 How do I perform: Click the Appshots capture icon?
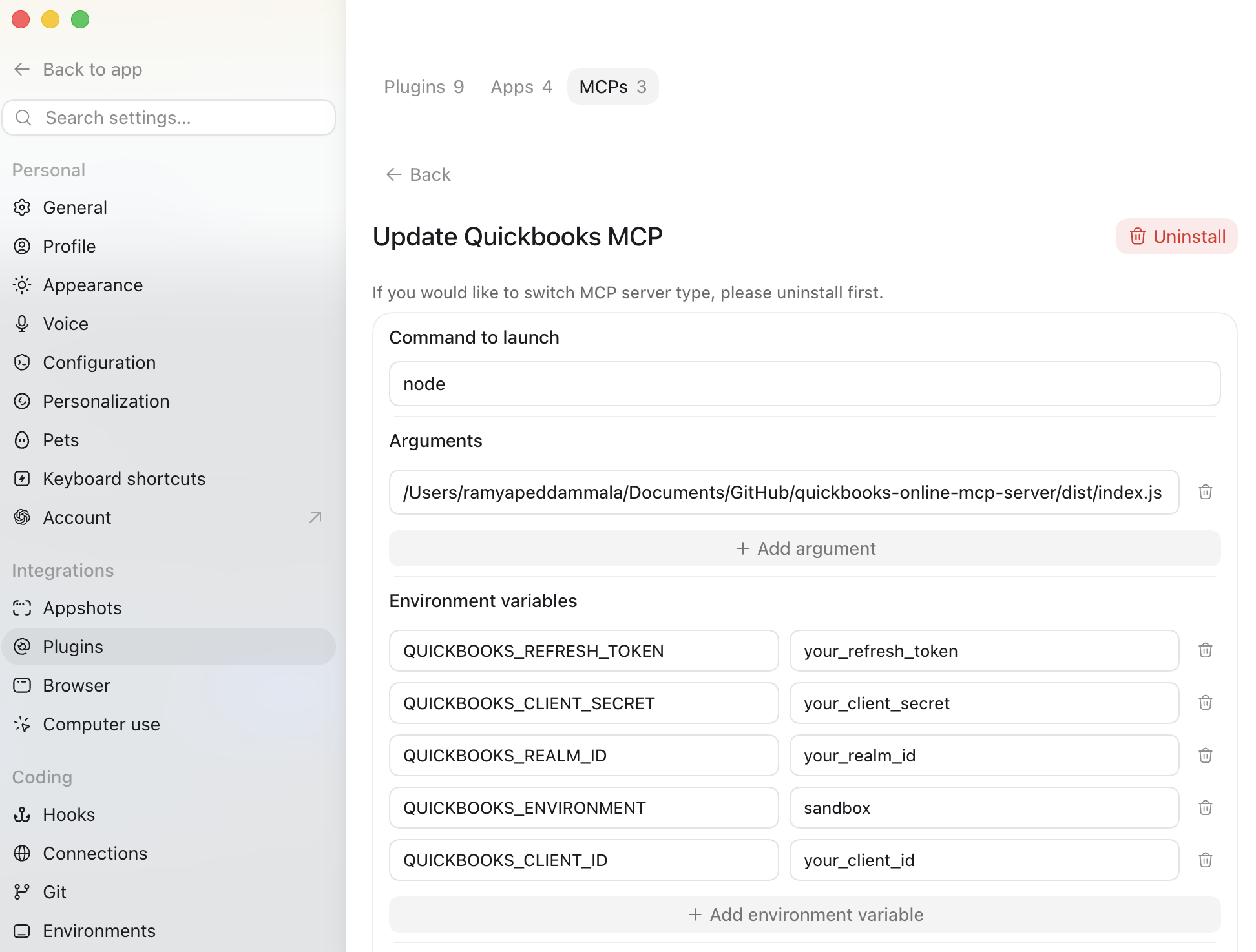coord(22,608)
